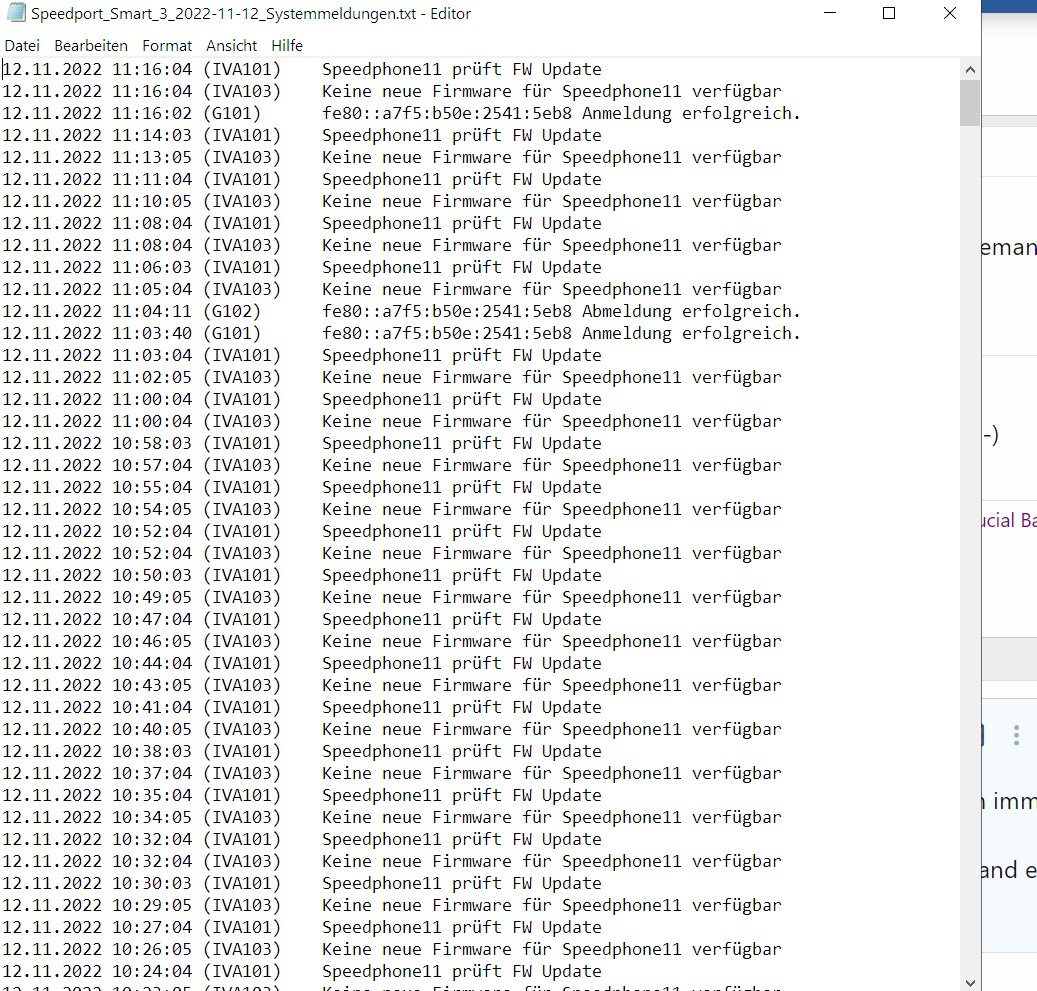
Task: Click the 10:54:05 (IVA103) log line
Action: tap(392, 509)
